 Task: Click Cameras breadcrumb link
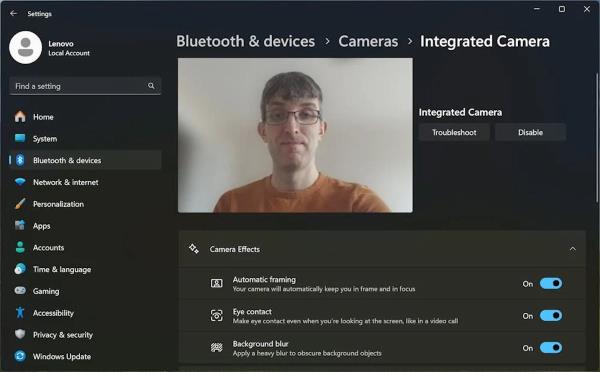coord(368,41)
